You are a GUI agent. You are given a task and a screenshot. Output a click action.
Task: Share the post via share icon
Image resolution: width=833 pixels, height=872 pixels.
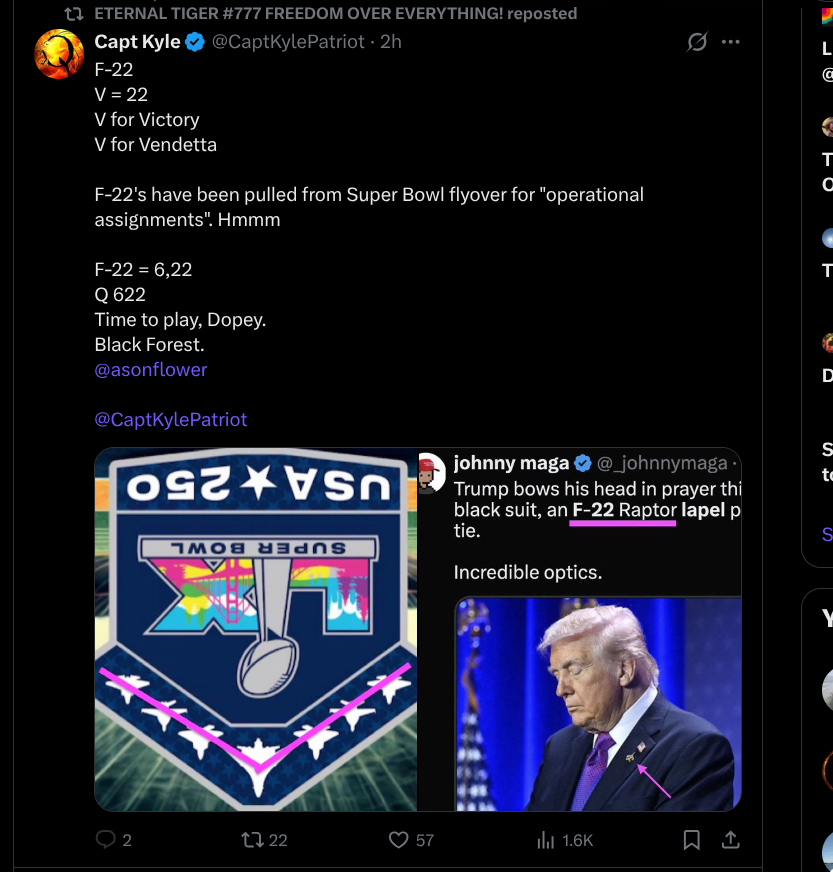coord(730,840)
